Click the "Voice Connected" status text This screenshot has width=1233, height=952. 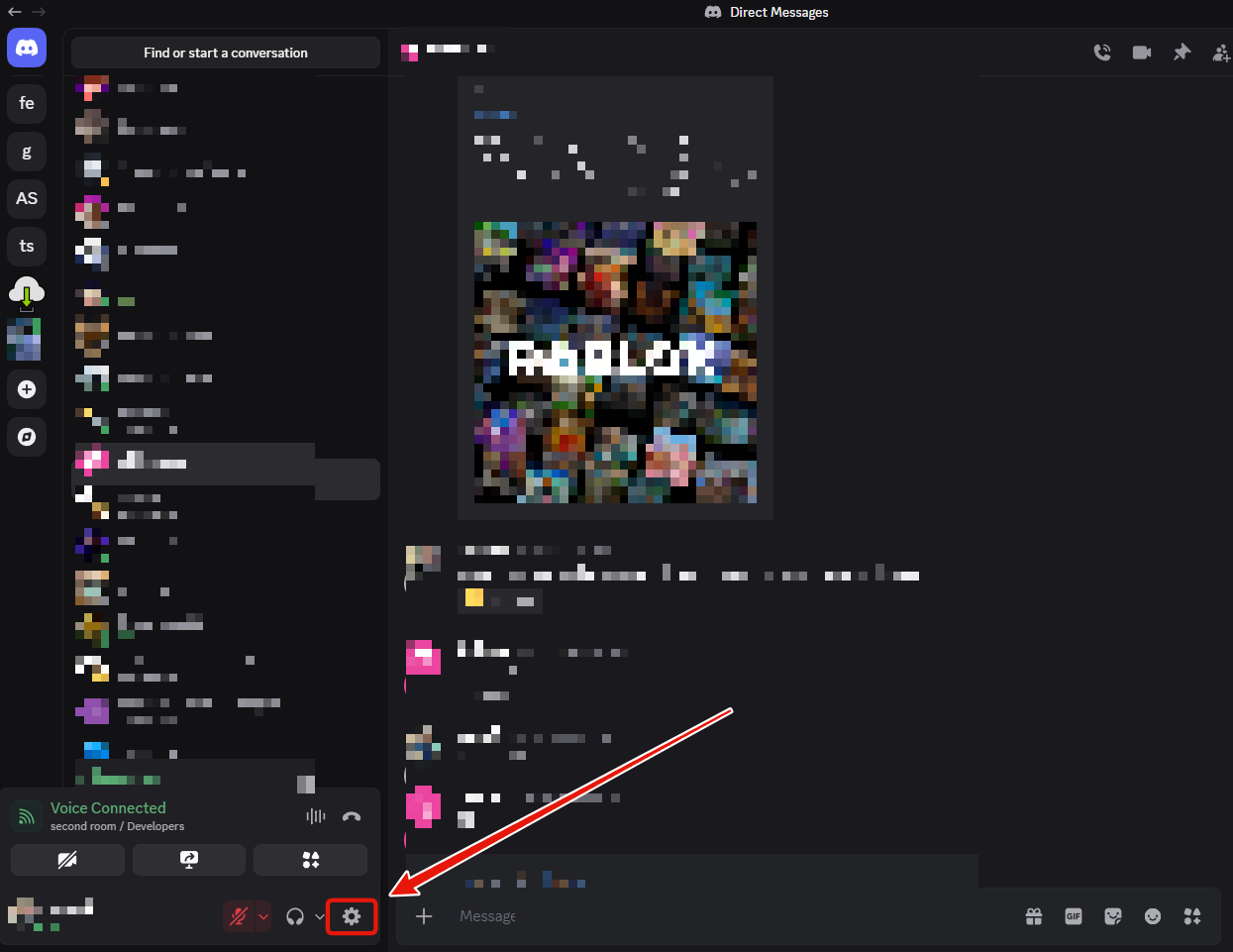click(108, 808)
